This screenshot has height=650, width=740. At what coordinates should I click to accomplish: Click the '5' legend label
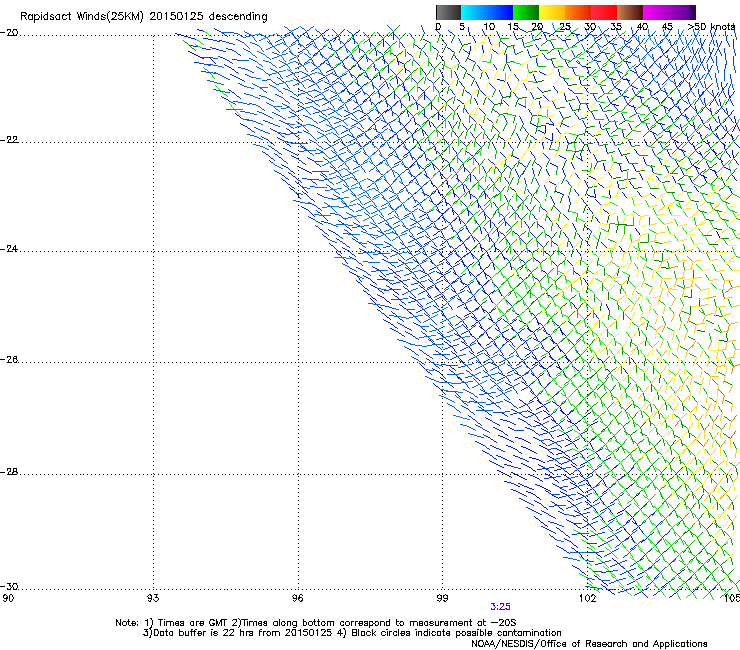pyautogui.click(x=462, y=27)
